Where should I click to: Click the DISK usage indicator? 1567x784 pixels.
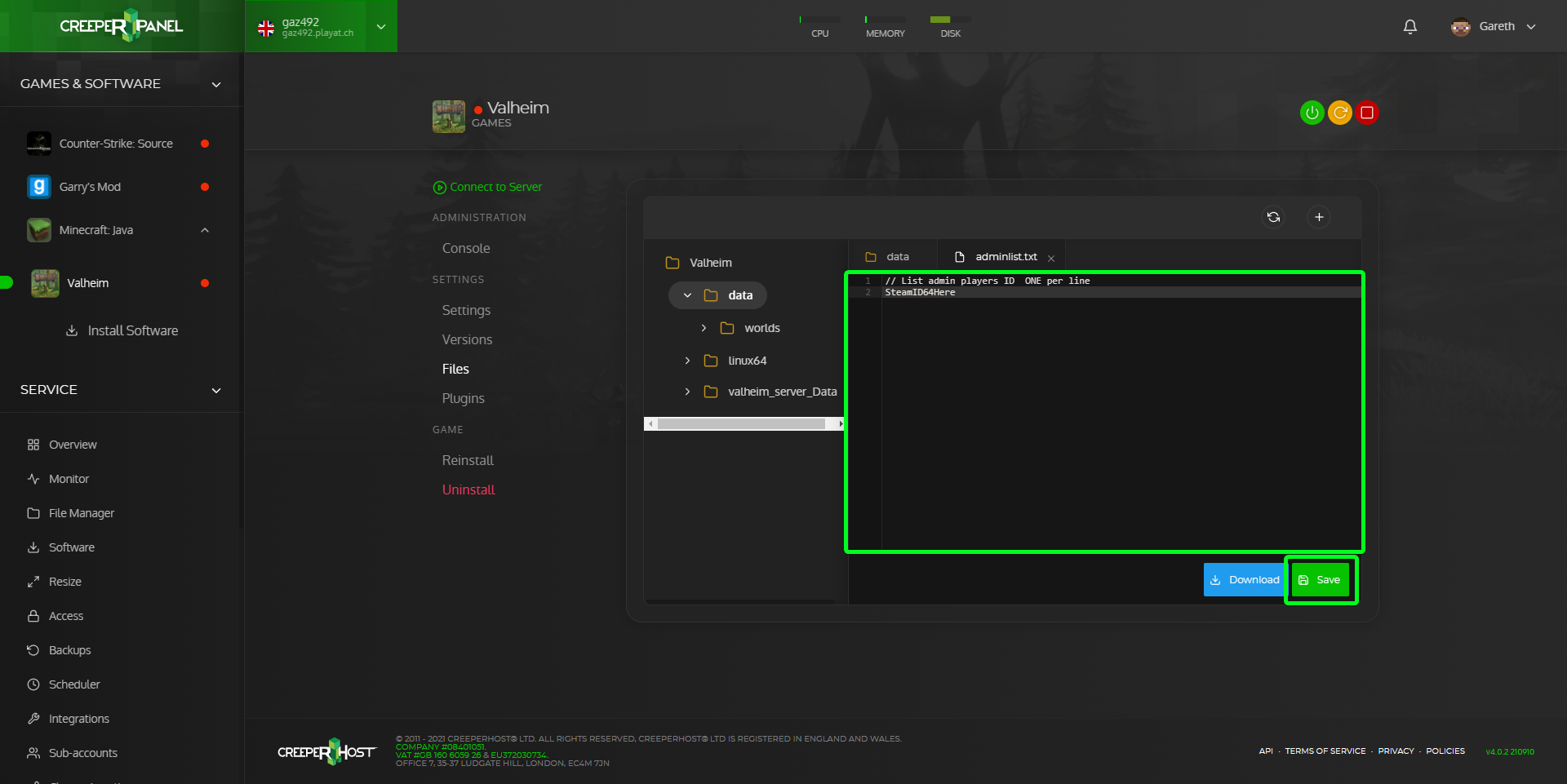(x=950, y=26)
